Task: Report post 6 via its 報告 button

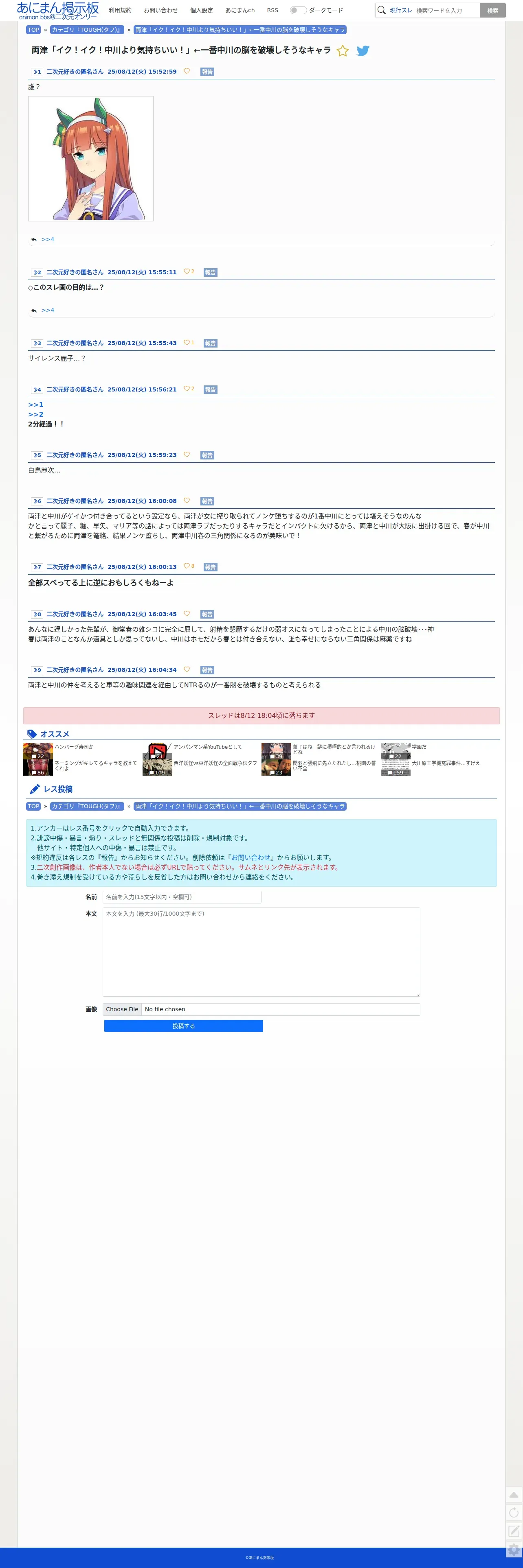Action: click(207, 501)
